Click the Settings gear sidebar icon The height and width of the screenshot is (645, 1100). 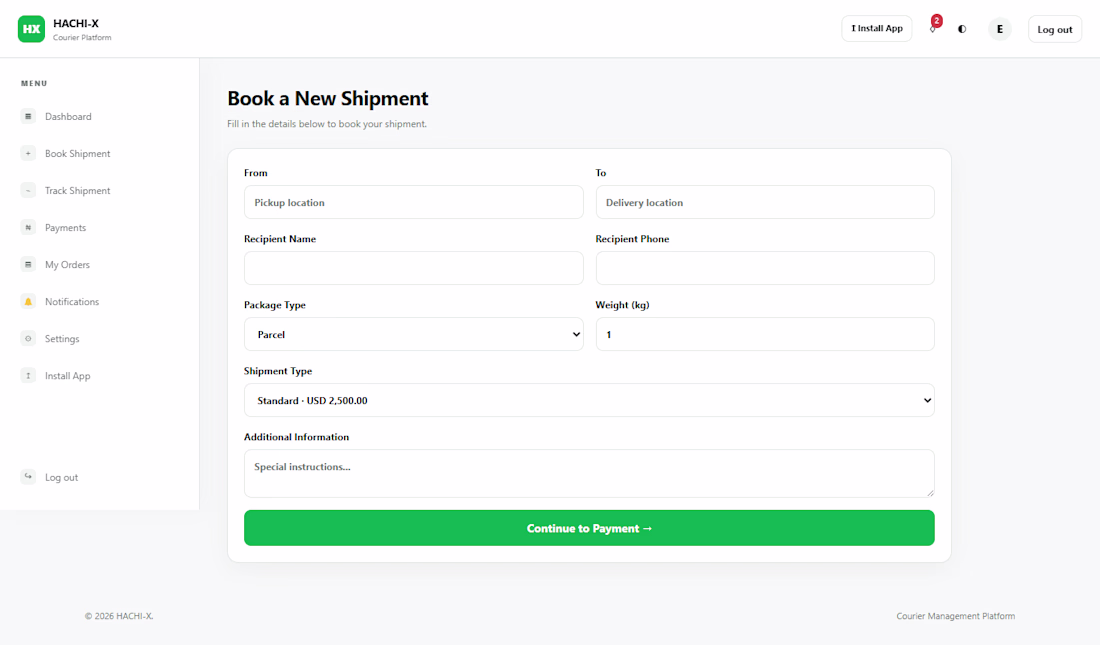click(x=28, y=338)
